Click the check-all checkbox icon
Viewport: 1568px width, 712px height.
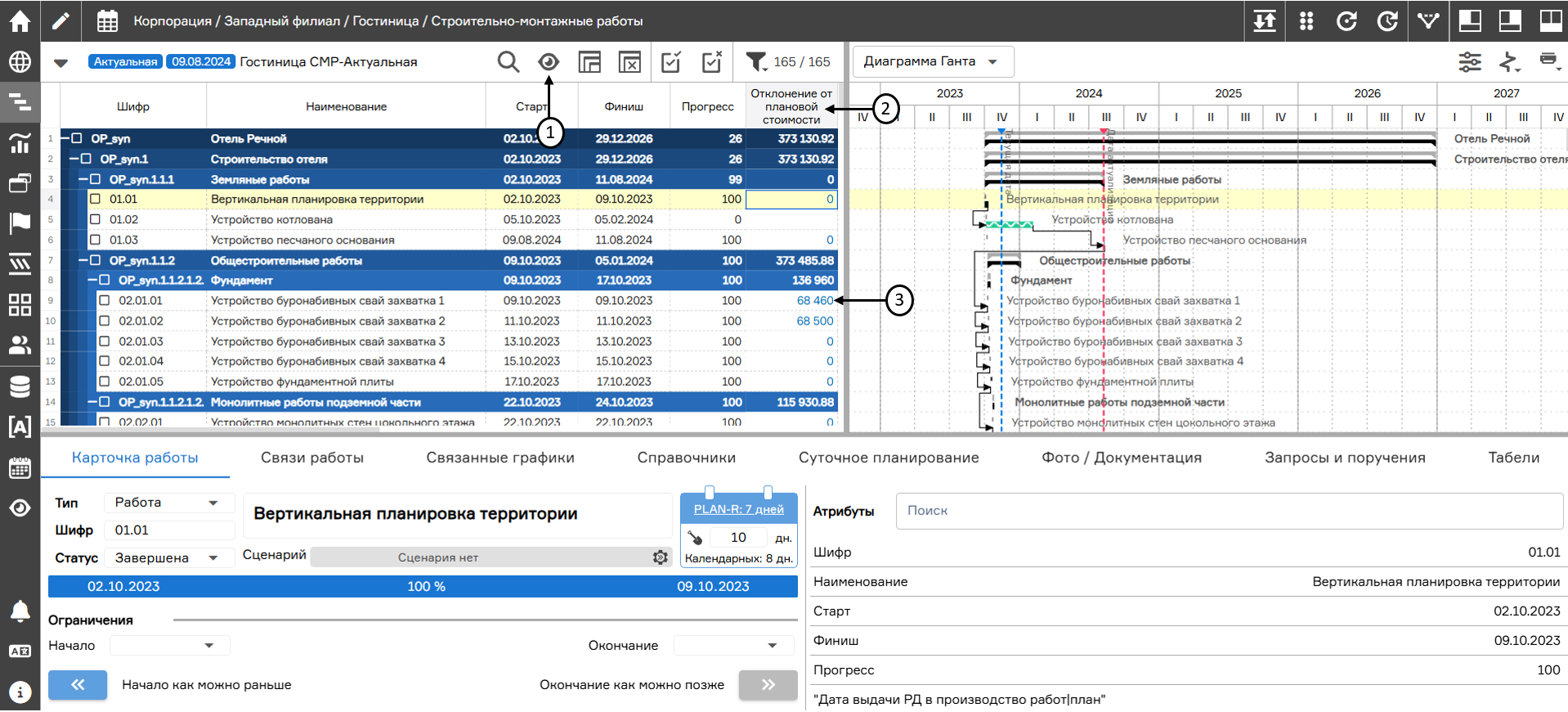pos(671,62)
